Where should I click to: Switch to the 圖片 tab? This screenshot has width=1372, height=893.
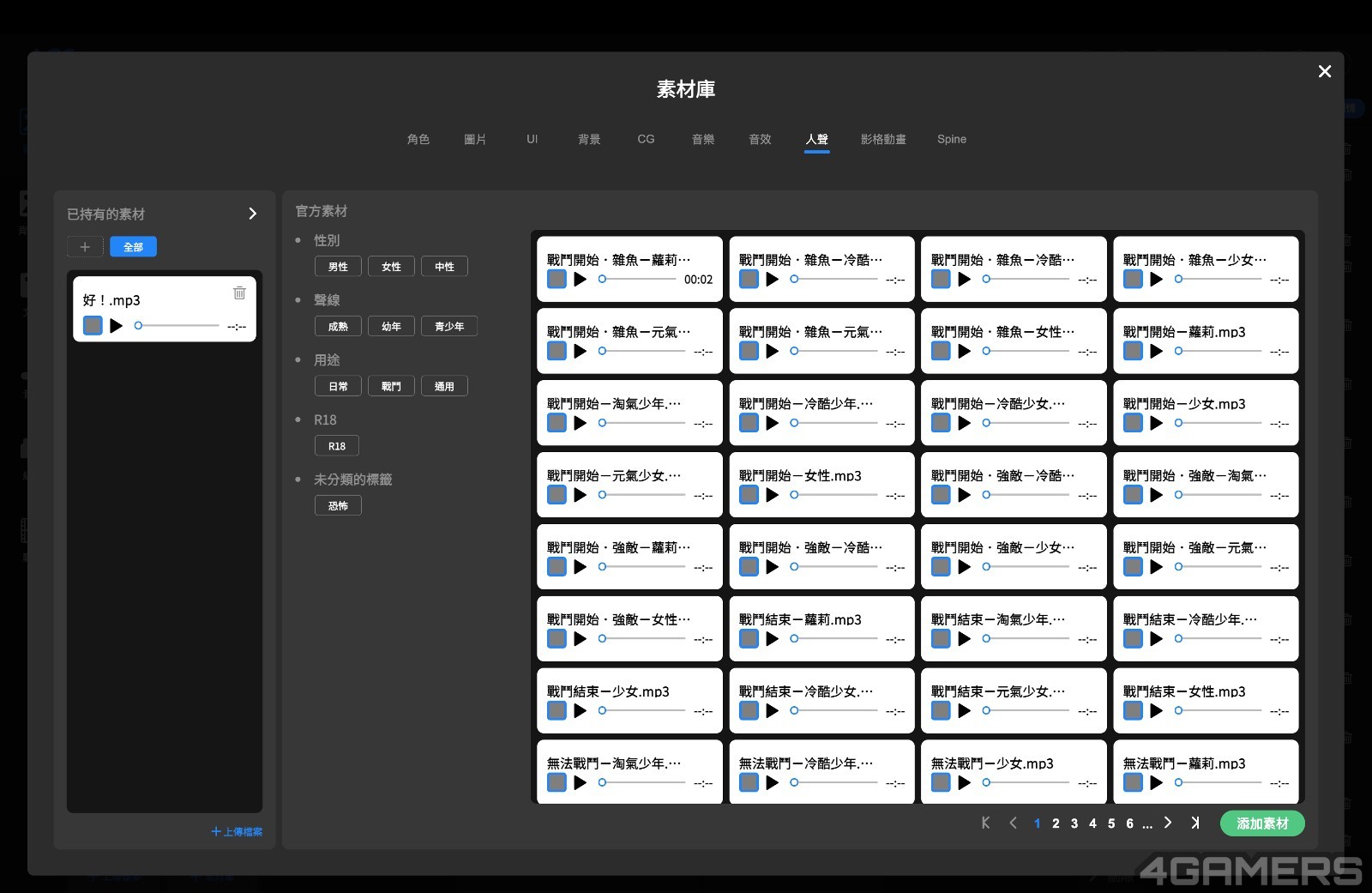[x=475, y=139]
